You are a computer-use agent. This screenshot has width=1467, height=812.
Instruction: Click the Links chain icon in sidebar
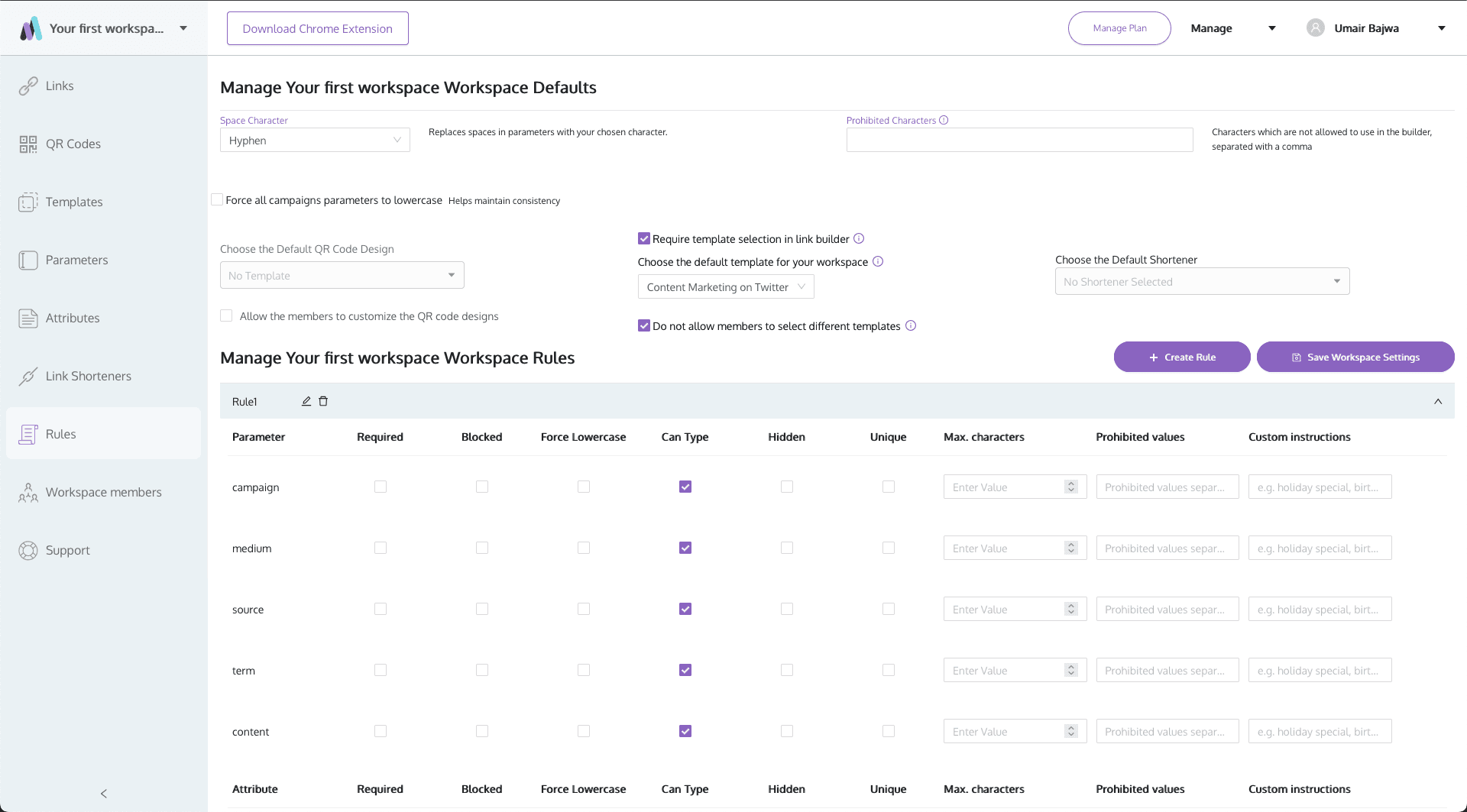pos(28,86)
